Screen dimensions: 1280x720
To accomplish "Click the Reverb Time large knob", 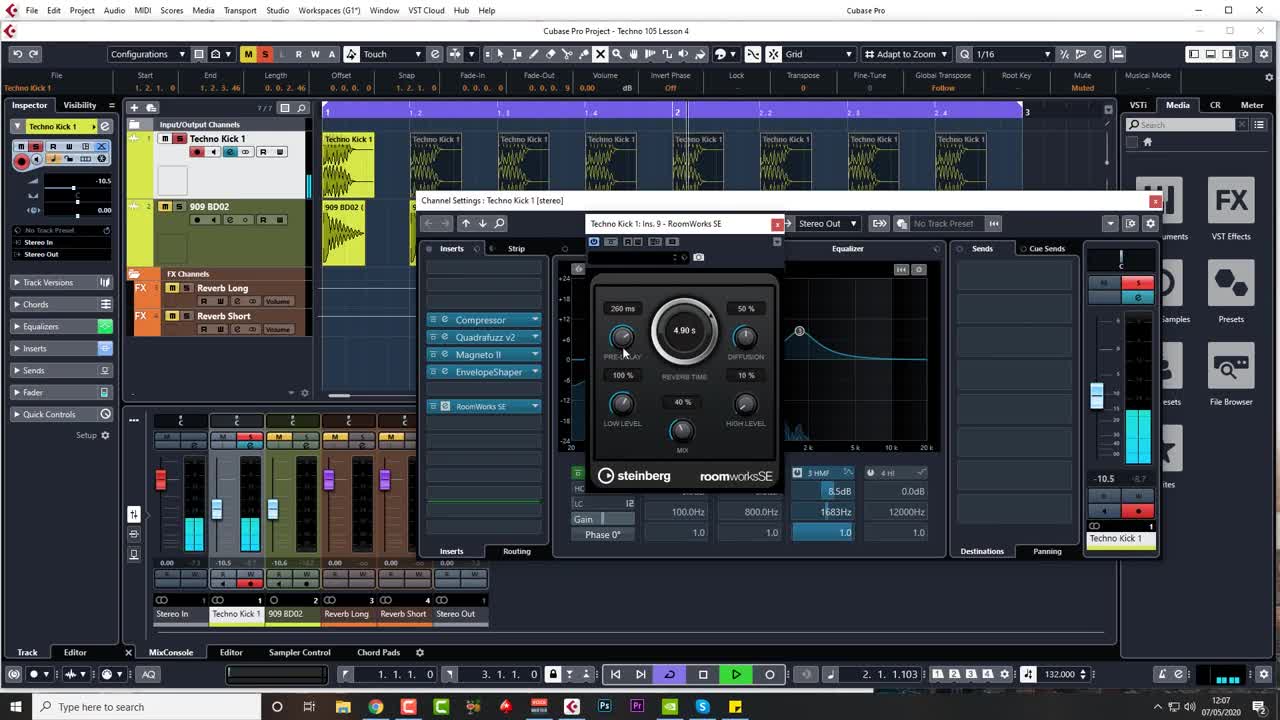I will coord(684,331).
